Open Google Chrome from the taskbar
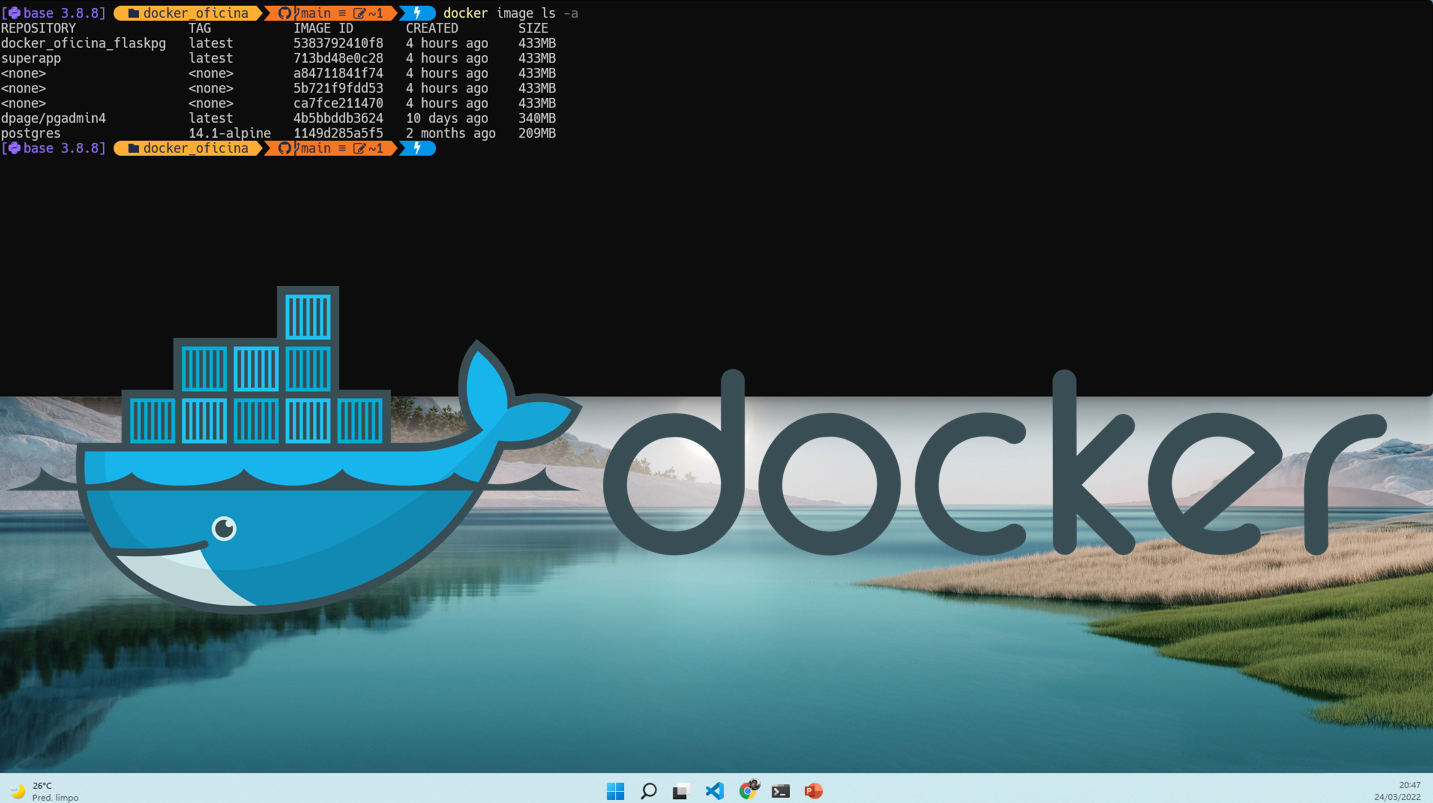 747,790
